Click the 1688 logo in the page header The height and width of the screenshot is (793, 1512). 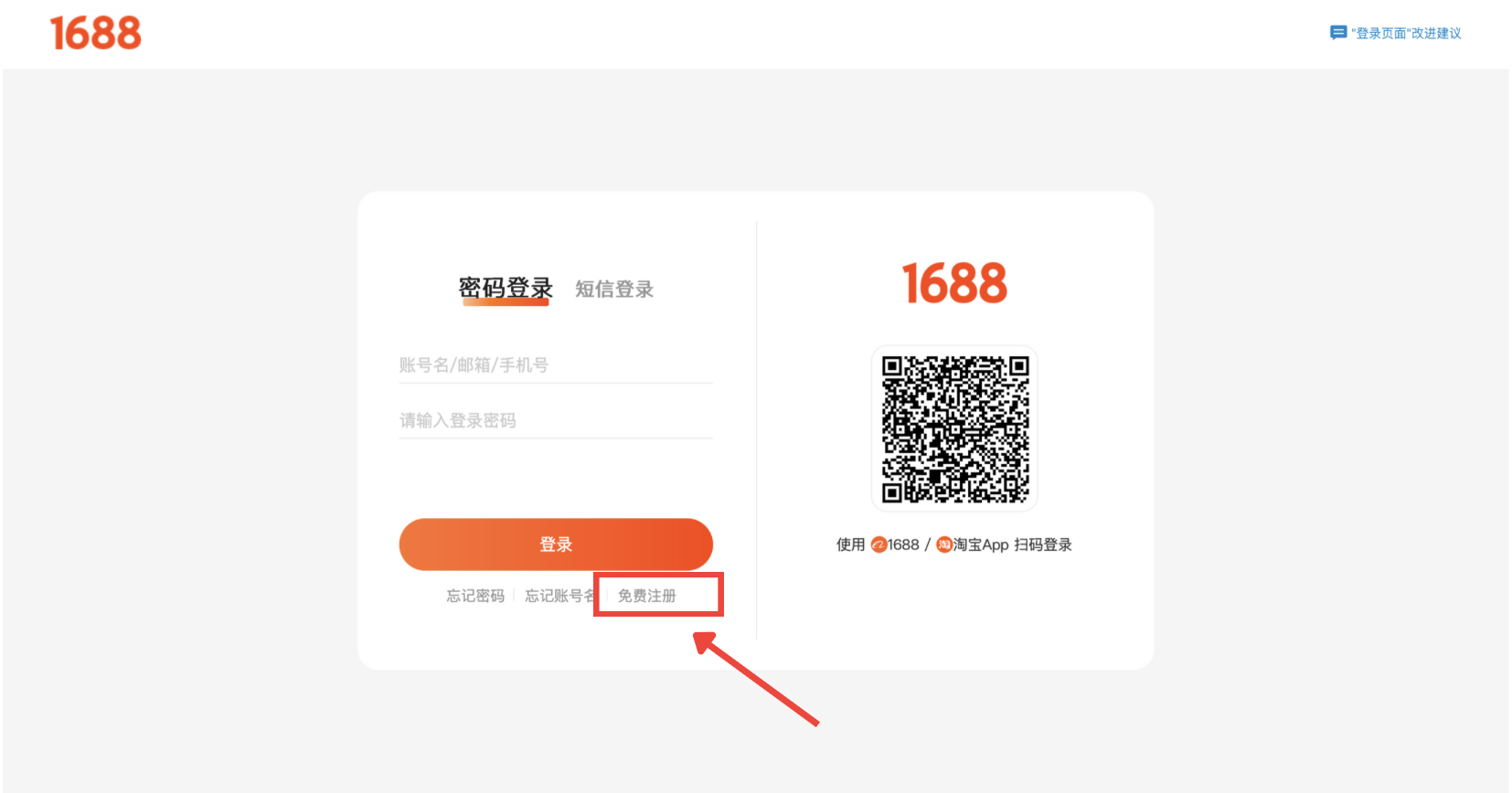pyautogui.click(x=95, y=33)
